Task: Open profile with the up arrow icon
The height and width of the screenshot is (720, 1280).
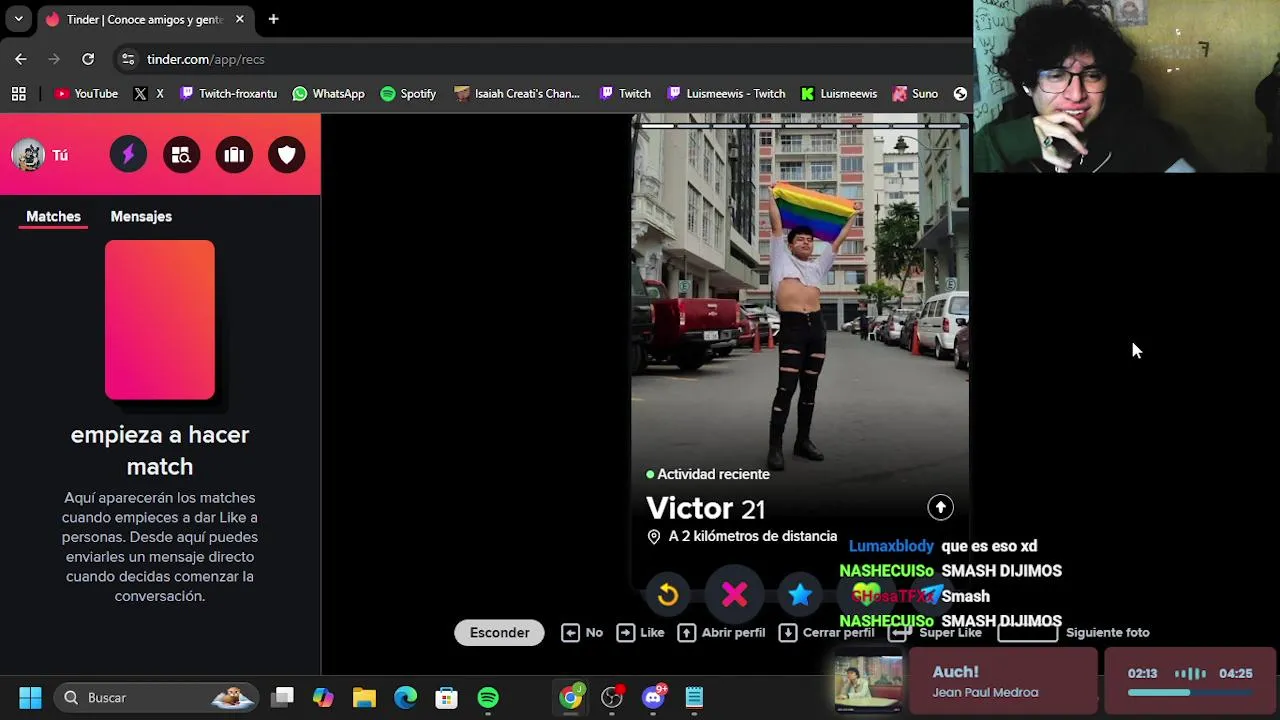Action: point(940,507)
